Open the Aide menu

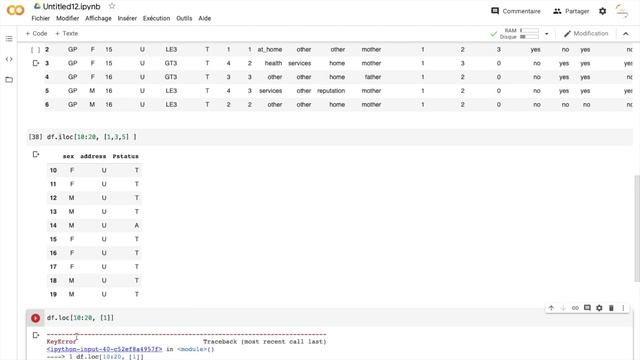204,18
